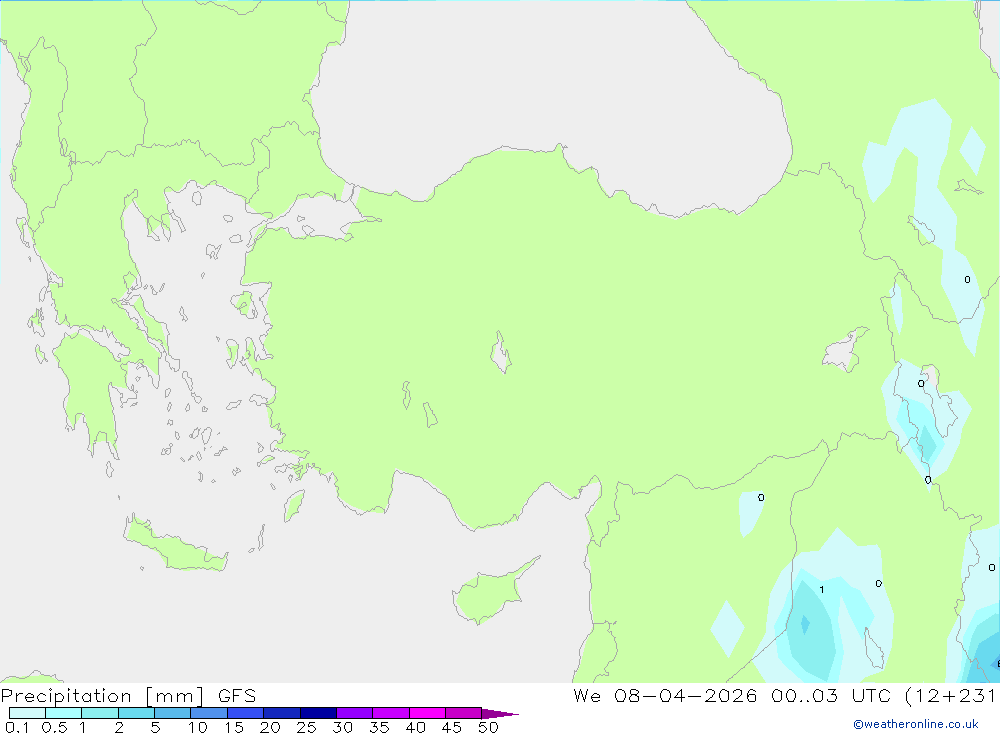Click the 'We 08-04-2026' date text

665,695
